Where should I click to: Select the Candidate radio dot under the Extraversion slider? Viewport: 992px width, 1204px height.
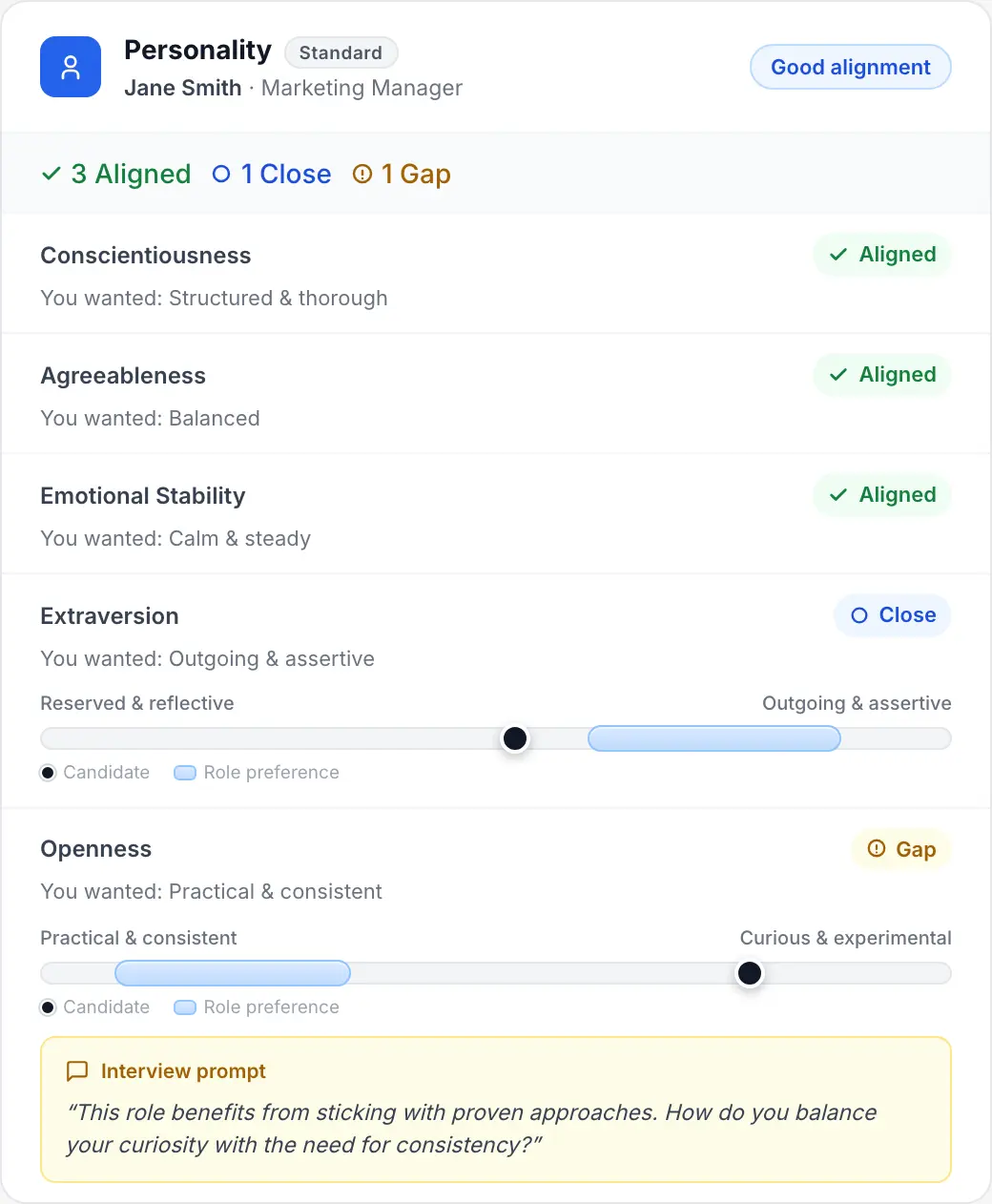[48, 773]
